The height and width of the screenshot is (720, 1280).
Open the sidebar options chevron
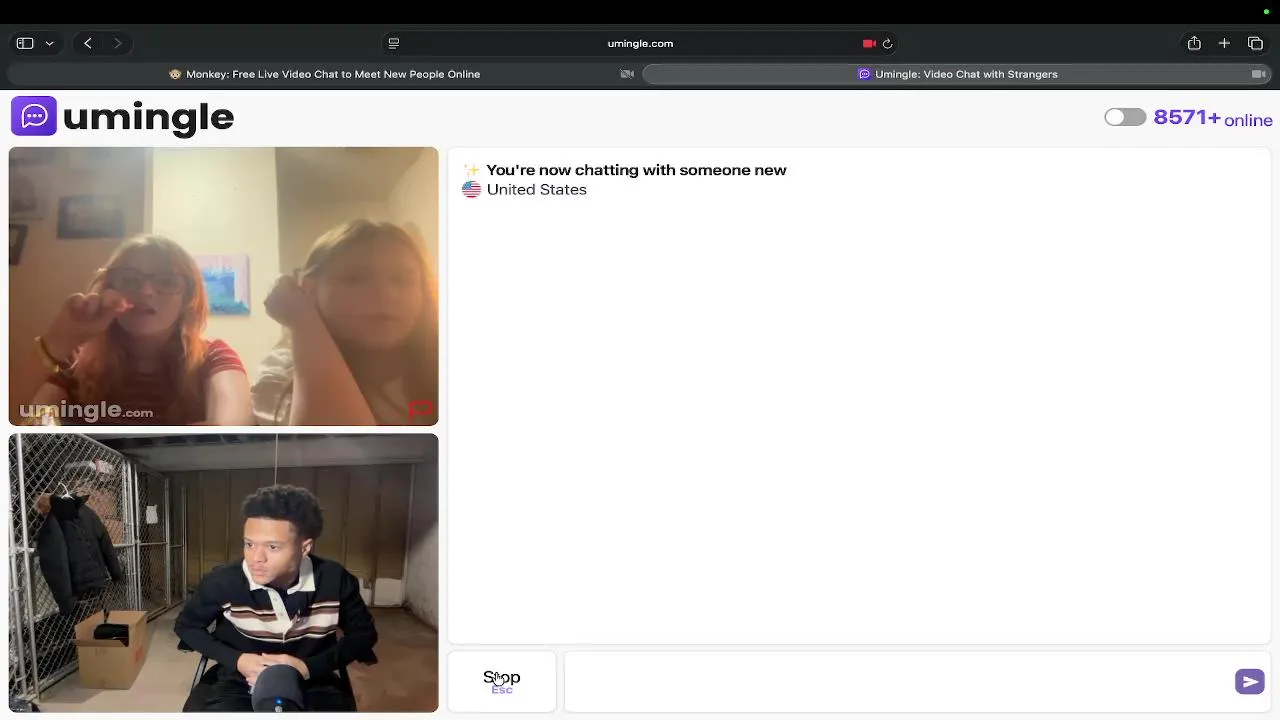point(49,43)
